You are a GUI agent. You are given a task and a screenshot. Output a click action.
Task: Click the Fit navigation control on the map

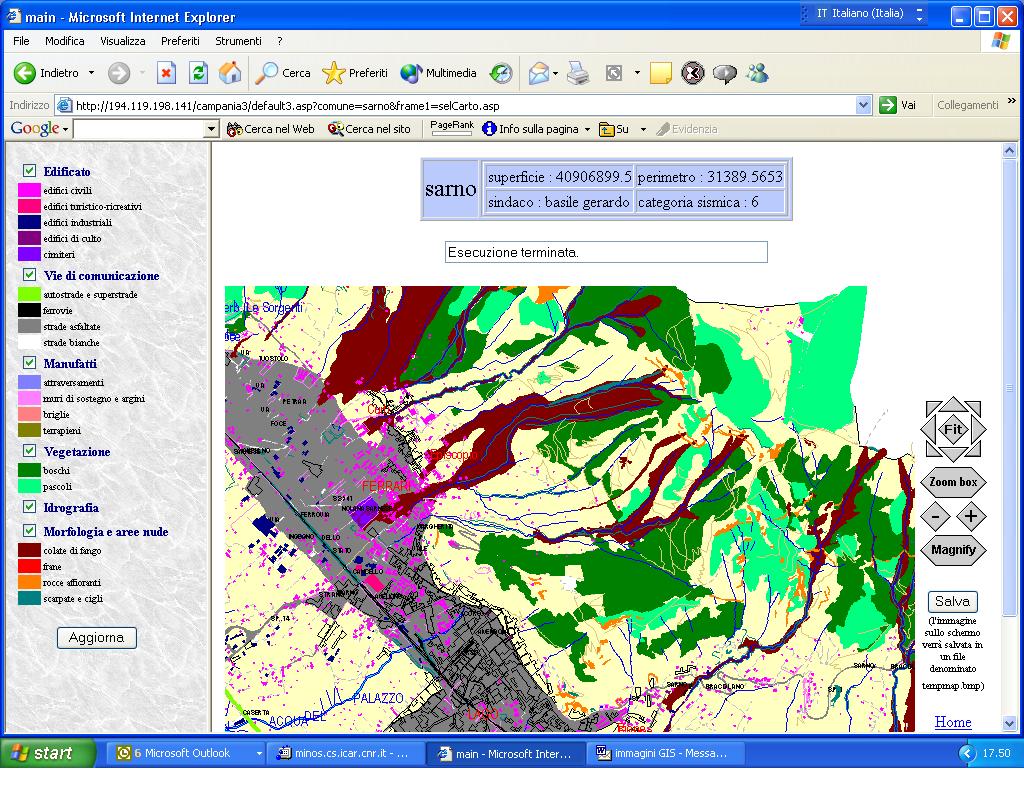point(953,429)
